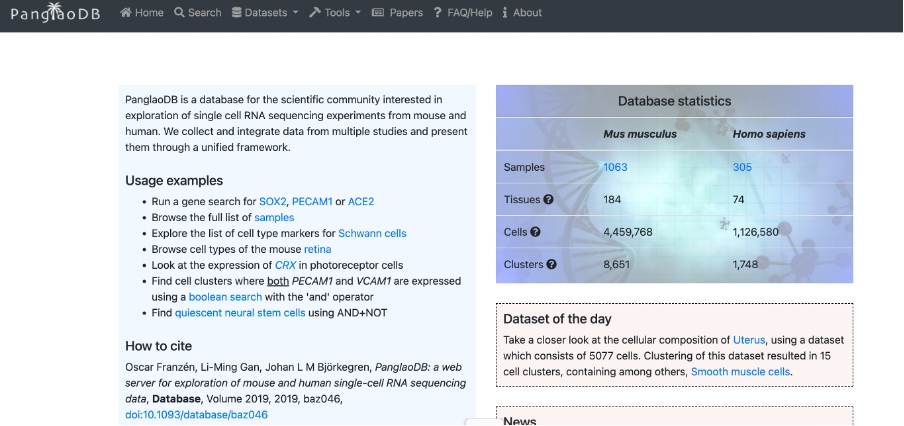Click the PECAM1 gene search link
The width and height of the screenshot is (904, 426).
(312, 201)
